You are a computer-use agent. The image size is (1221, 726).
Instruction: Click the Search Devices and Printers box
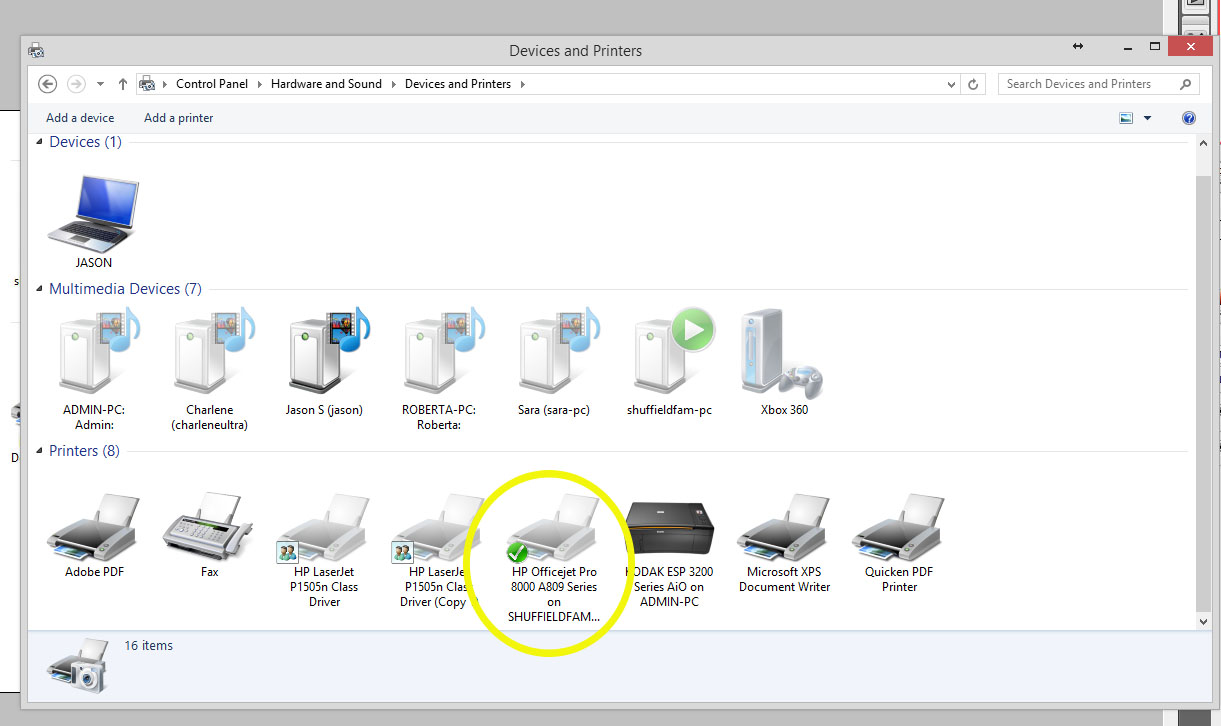point(1090,84)
